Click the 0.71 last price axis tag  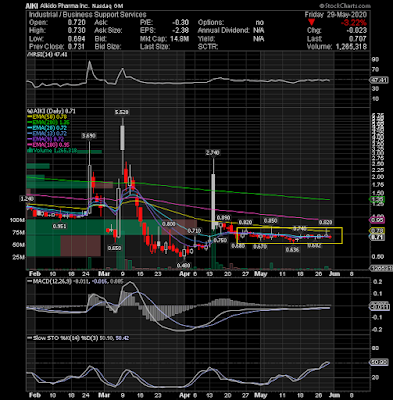[377, 237]
